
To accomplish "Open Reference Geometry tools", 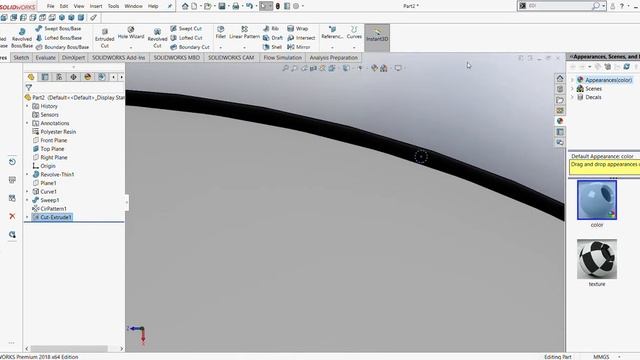I will (332, 33).
